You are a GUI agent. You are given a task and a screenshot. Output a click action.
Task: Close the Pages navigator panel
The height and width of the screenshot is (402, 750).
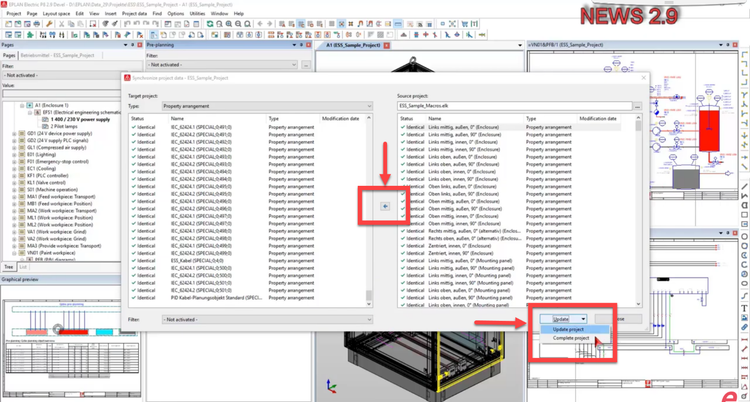(x=136, y=45)
